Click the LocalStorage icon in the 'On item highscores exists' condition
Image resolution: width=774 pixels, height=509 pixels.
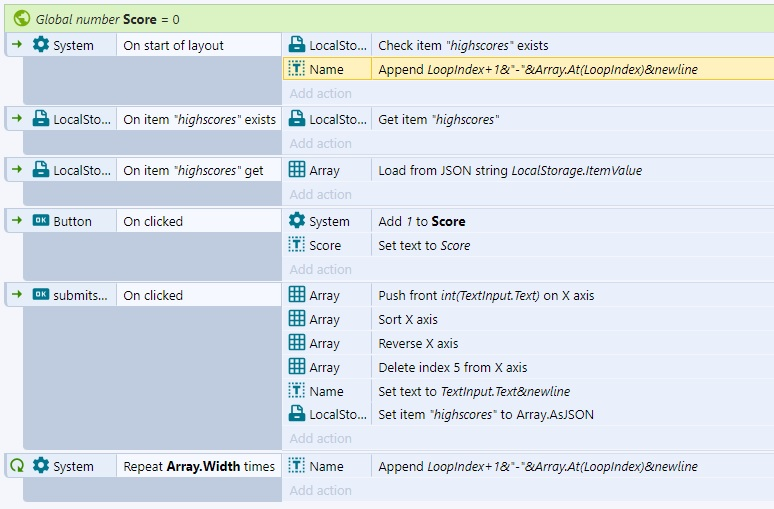click(41, 119)
